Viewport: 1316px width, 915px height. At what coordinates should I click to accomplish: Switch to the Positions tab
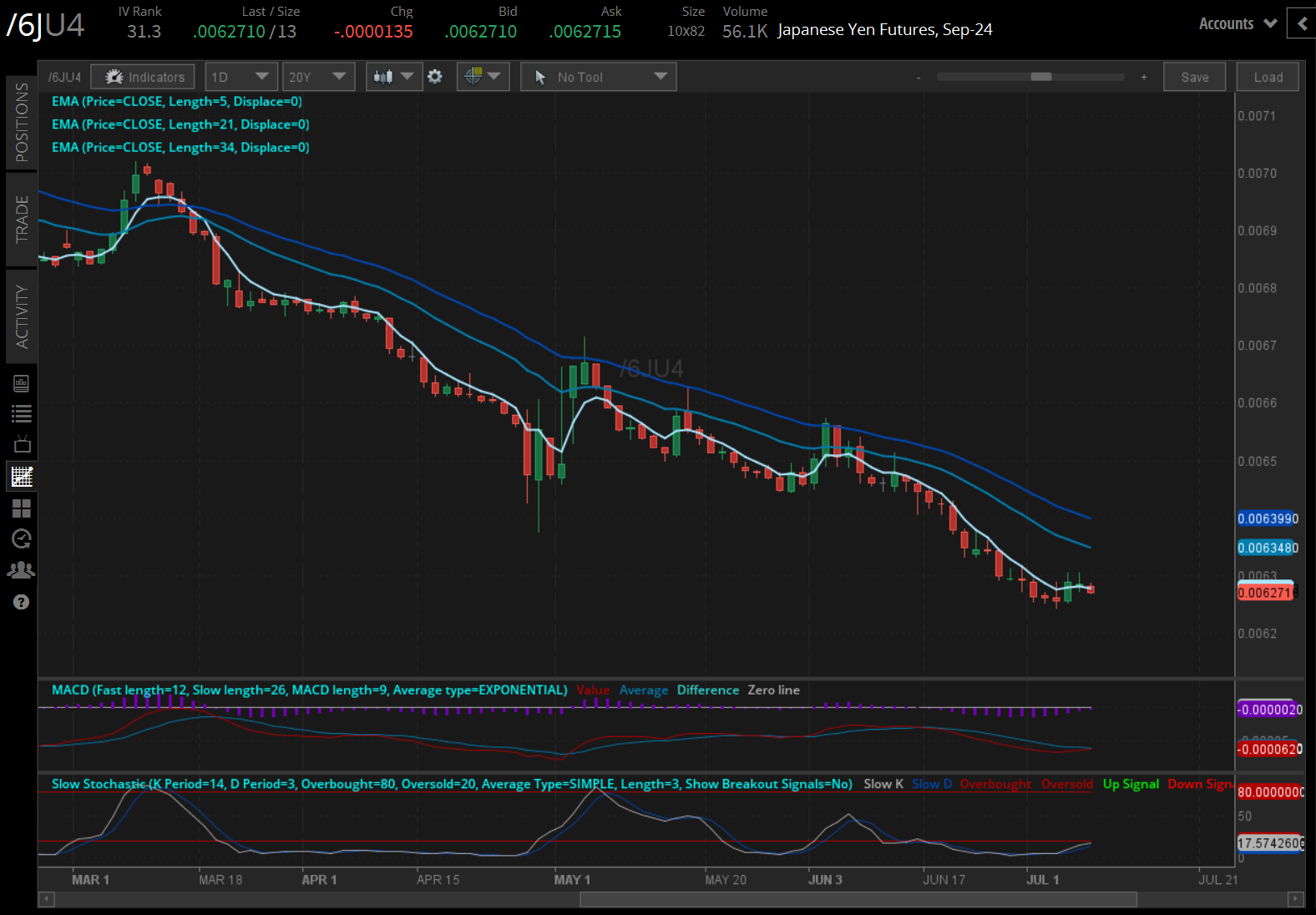21,122
